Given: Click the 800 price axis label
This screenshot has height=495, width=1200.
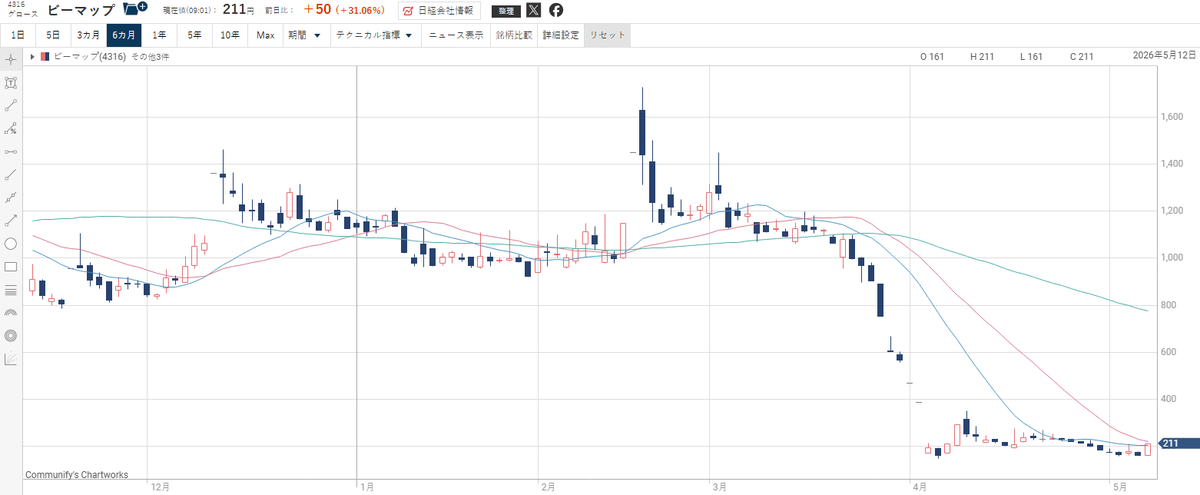Looking at the screenshot, I should 1167,305.
